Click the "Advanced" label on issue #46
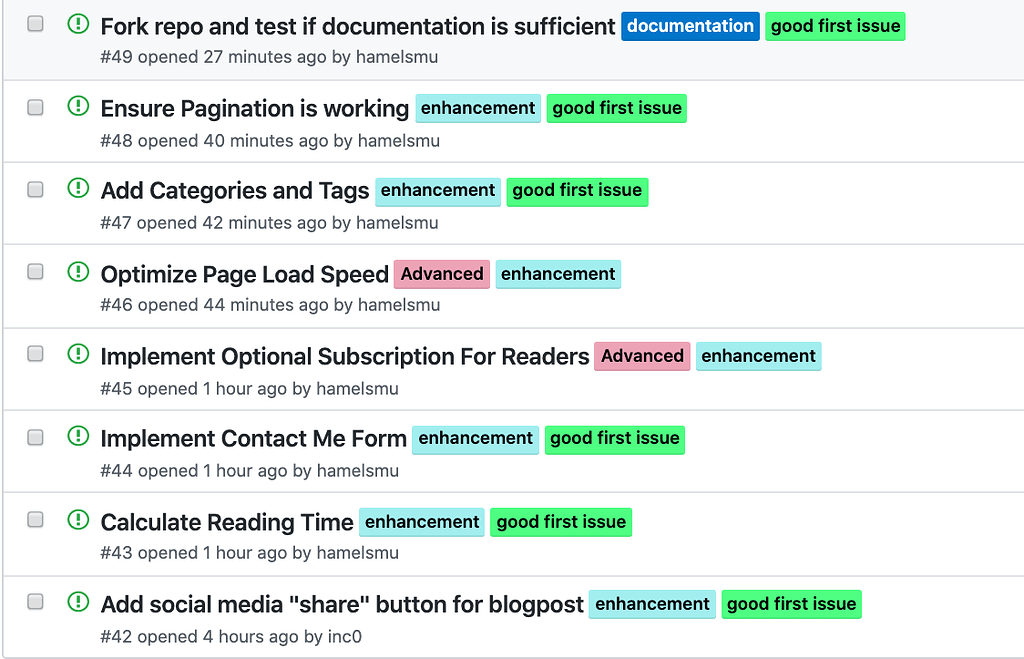 click(x=441, y=273)
